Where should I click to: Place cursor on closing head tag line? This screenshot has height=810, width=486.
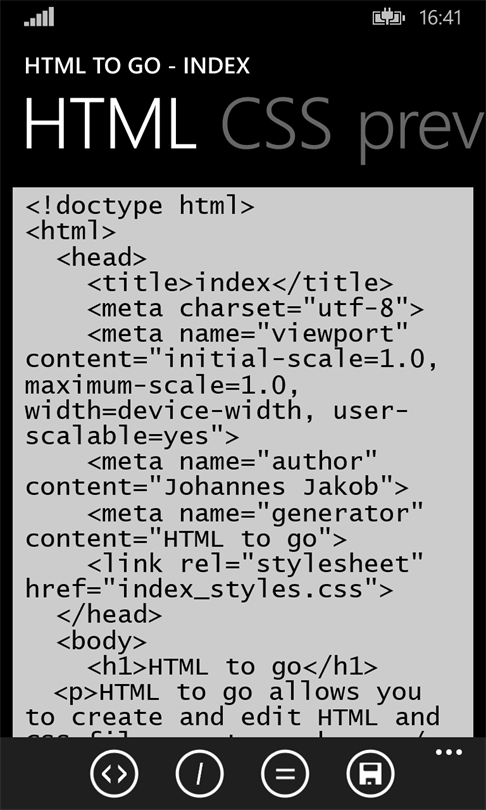[x=109, y=615]
